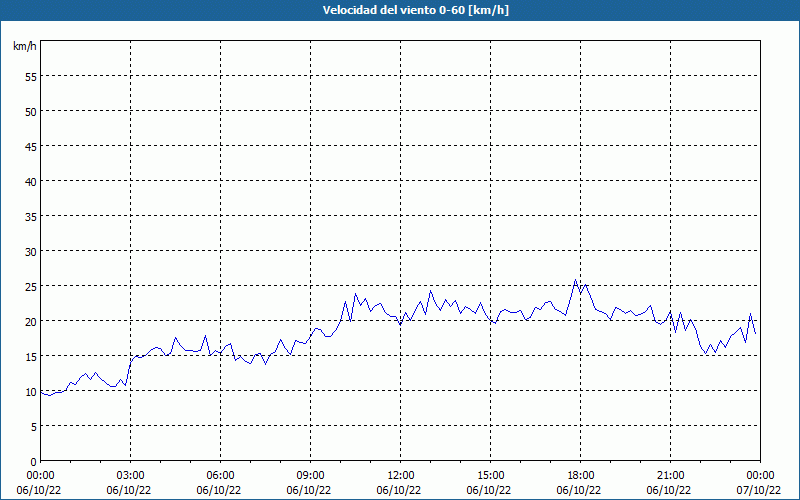Click the 21:00 time label on x-axis
800x500 pixels.
[x=670, y=476]
